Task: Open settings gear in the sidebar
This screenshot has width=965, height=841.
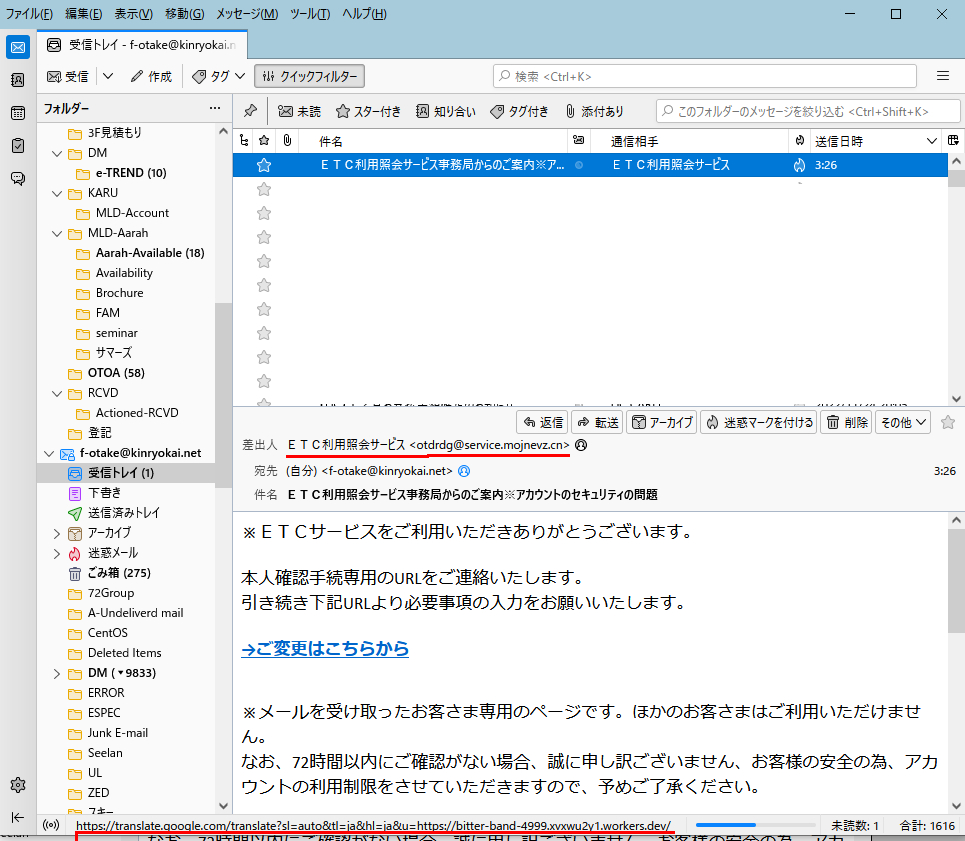Action: tap(18, 785)
